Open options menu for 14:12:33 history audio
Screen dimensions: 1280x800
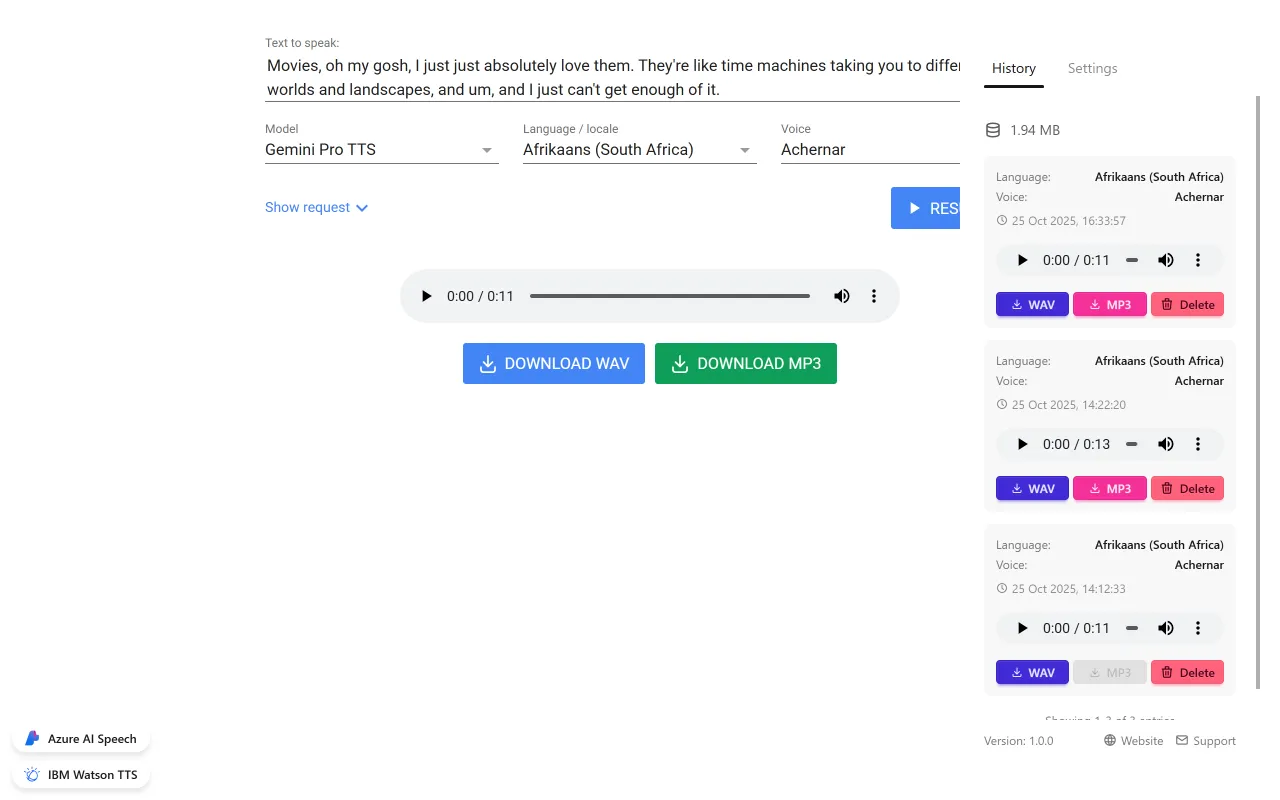[1198, 628]
